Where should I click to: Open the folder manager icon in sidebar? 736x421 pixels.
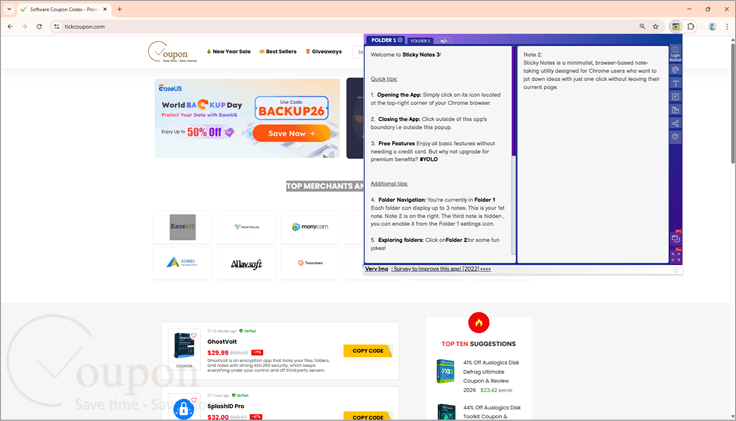click(x=675, y=110)
